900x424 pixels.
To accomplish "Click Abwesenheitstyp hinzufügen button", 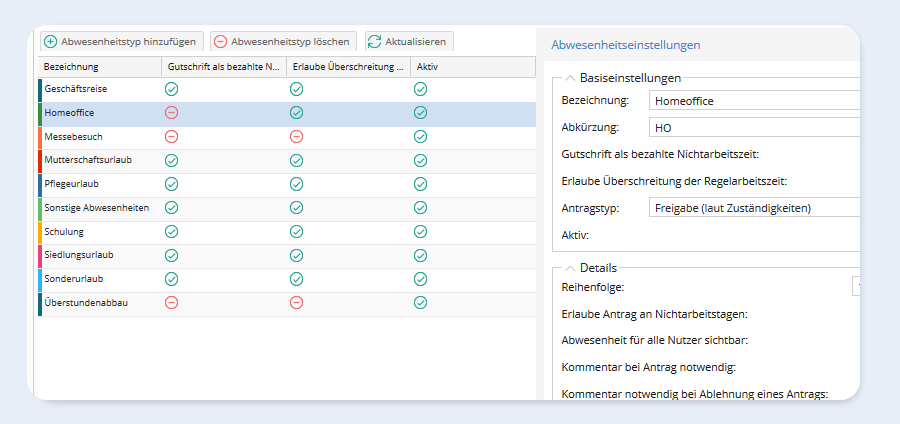I will pyautogui.click(x=121, y=42).
